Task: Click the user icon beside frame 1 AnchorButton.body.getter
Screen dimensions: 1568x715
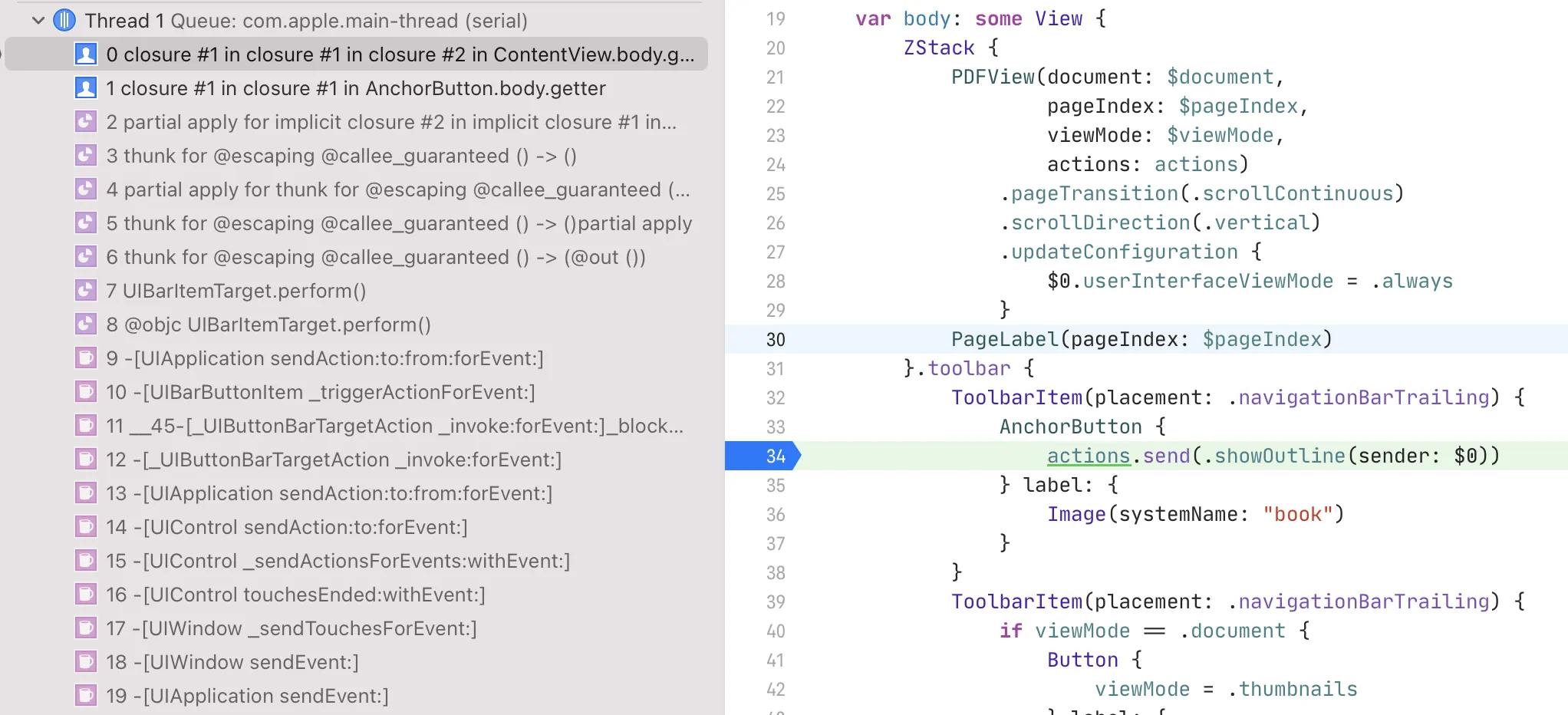Action: click(x=87, y=88)
